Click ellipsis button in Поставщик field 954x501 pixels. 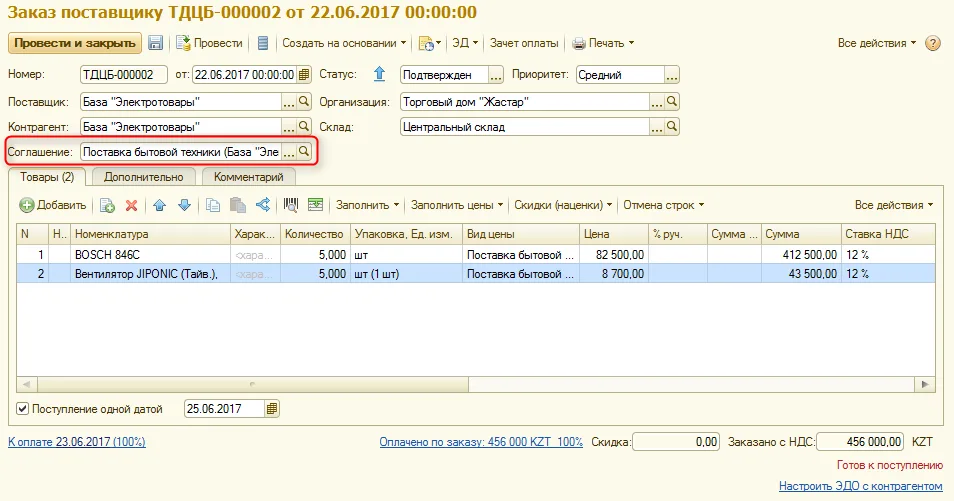click(x=289, y=102)
